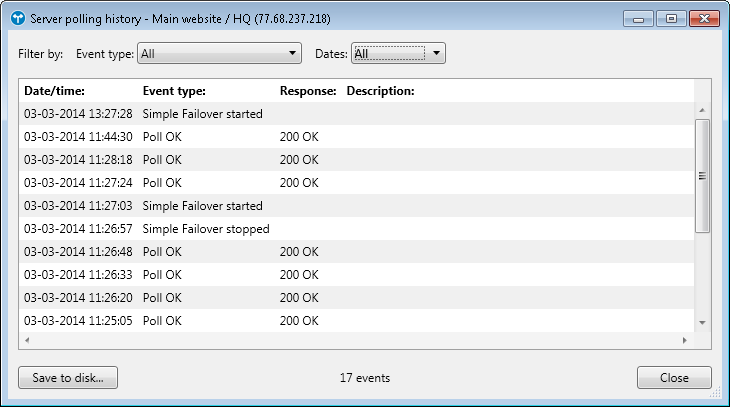Click the vertical scrollbar thumb
The image size is (730, 407).
point(702,175)
